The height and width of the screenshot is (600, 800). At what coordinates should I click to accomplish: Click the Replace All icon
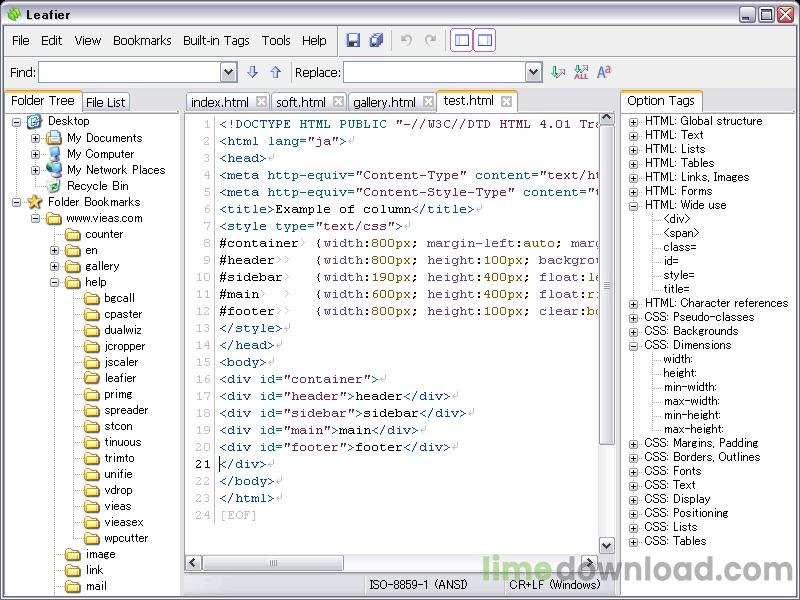pyautogui.click(x=581, y=72)
